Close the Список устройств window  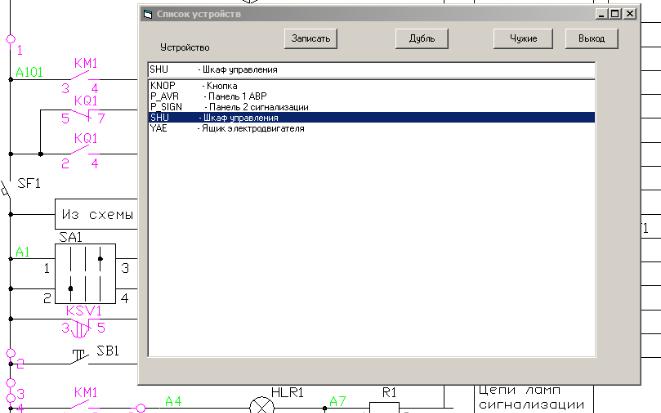pos(629,14)
